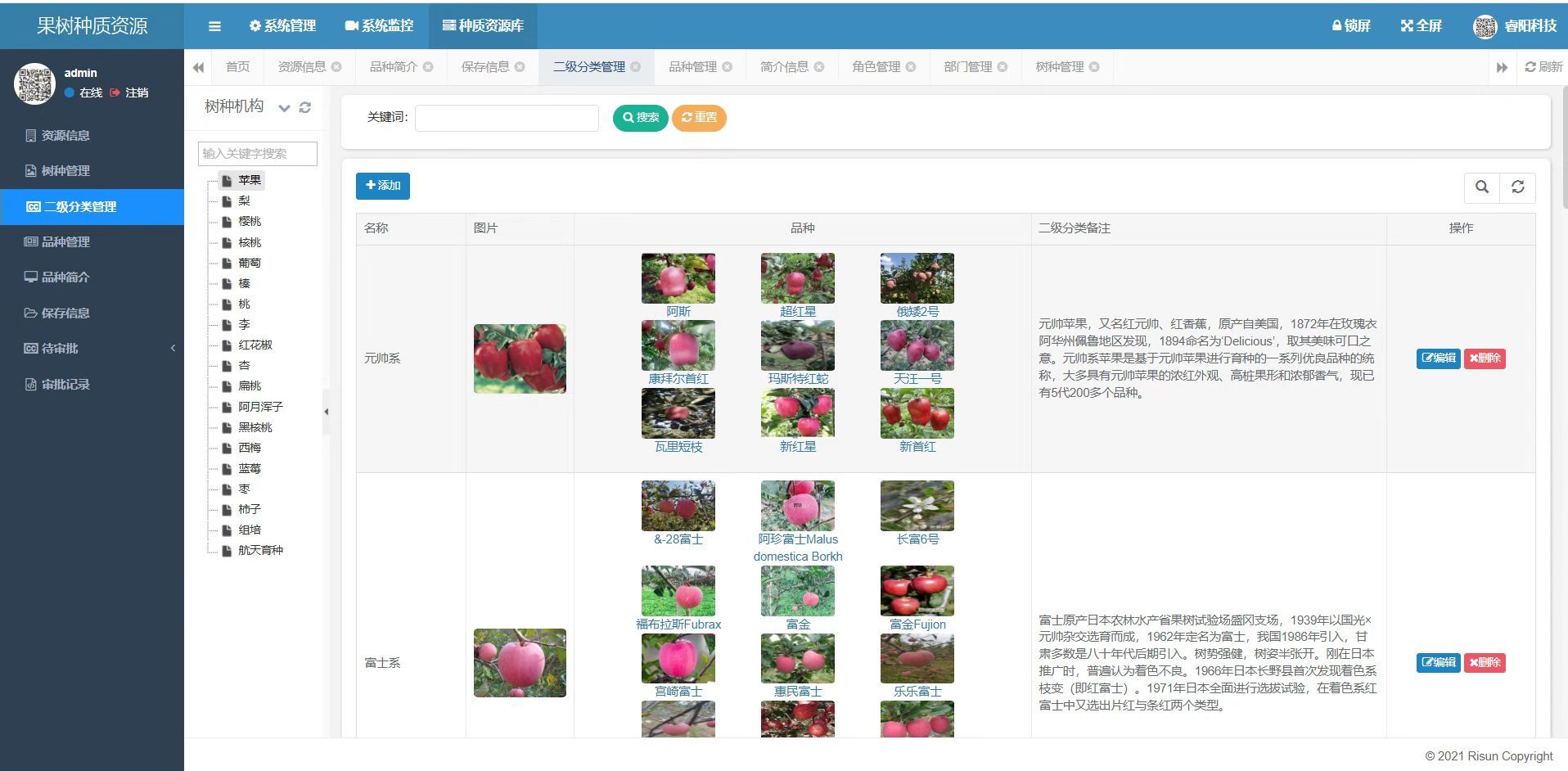Refresh the tree with the 树种机构 refresh icon

[x=305, y=107]
